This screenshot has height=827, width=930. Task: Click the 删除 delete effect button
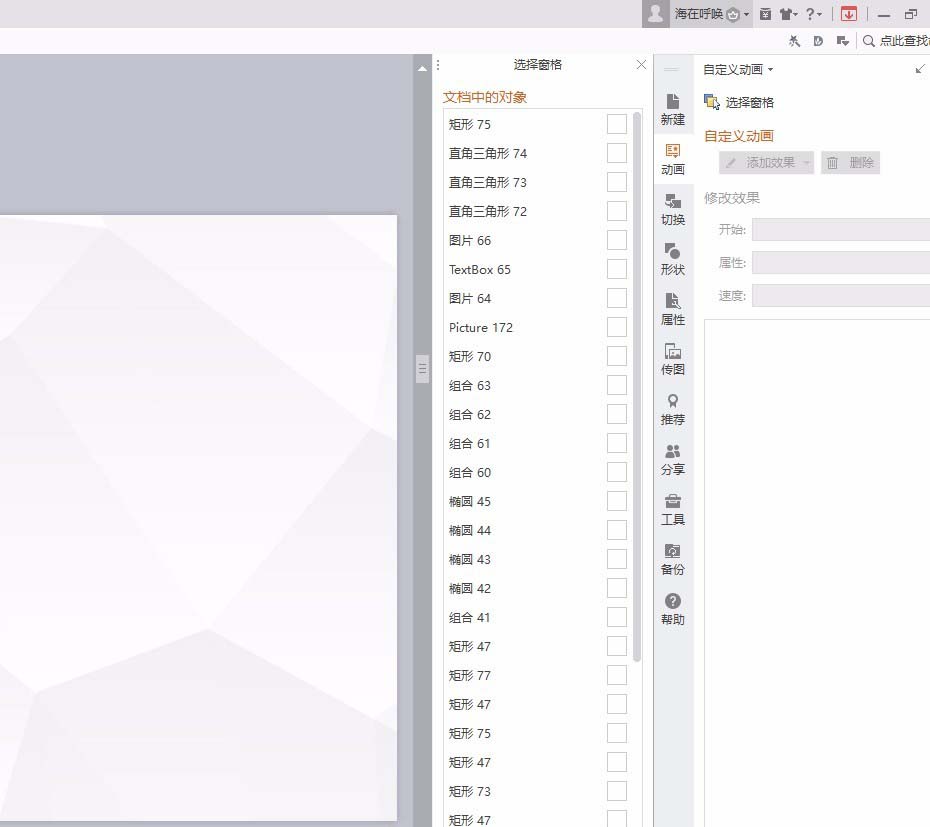tap(850, 163)
